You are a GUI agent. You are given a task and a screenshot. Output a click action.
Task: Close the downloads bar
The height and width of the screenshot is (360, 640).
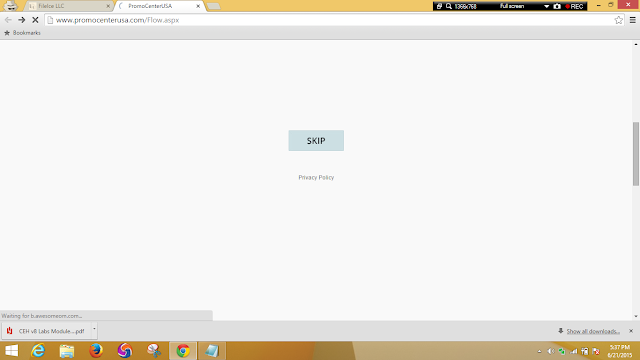pos(631,331)
